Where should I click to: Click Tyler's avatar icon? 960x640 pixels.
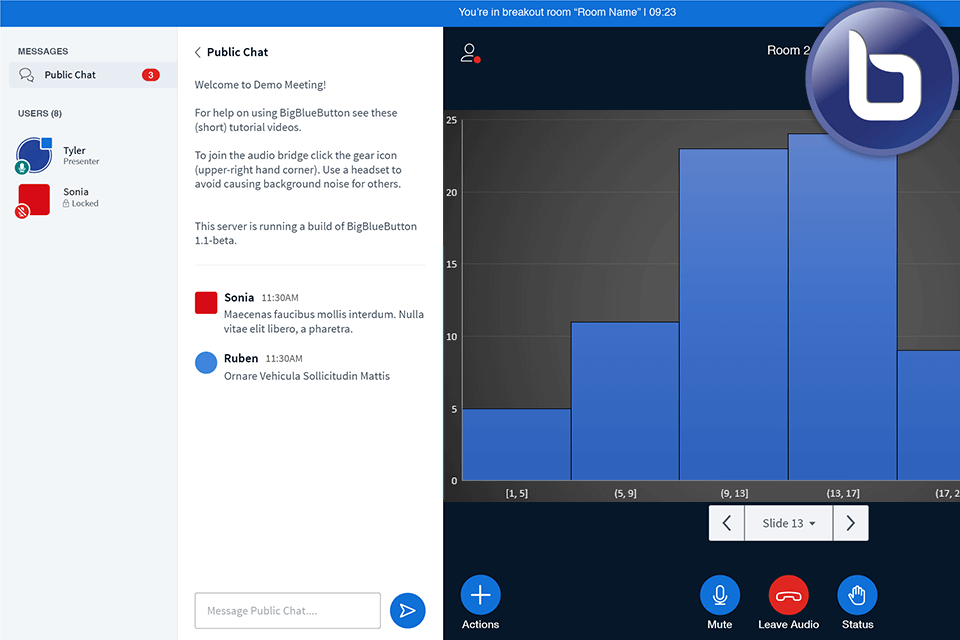[34, 154]
